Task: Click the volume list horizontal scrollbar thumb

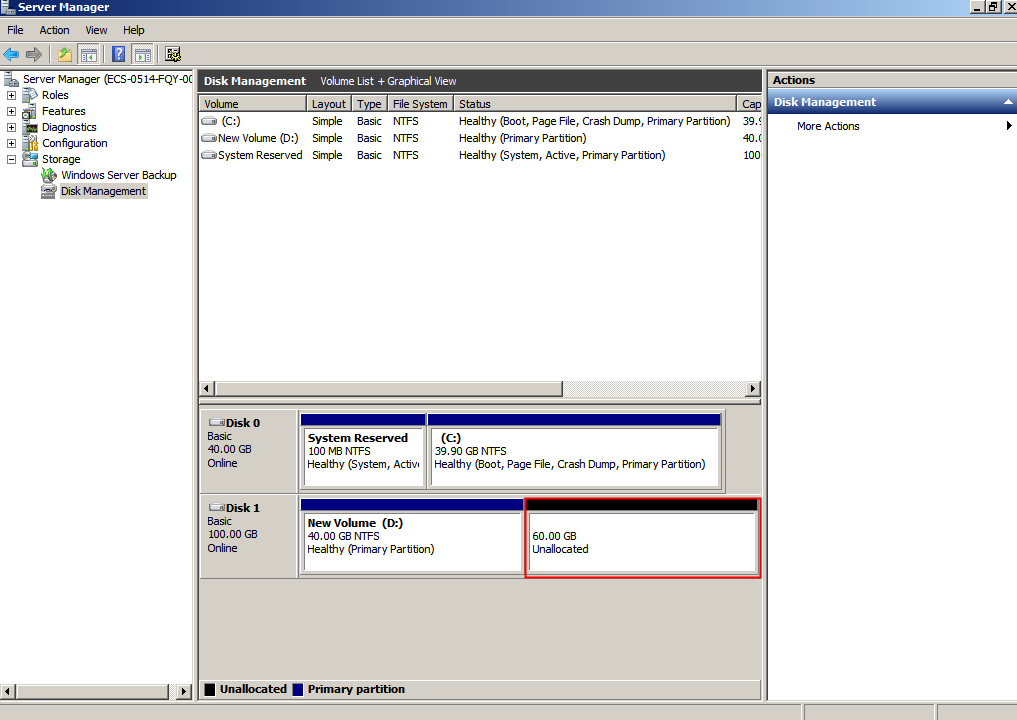Action: tap(389, 389)
